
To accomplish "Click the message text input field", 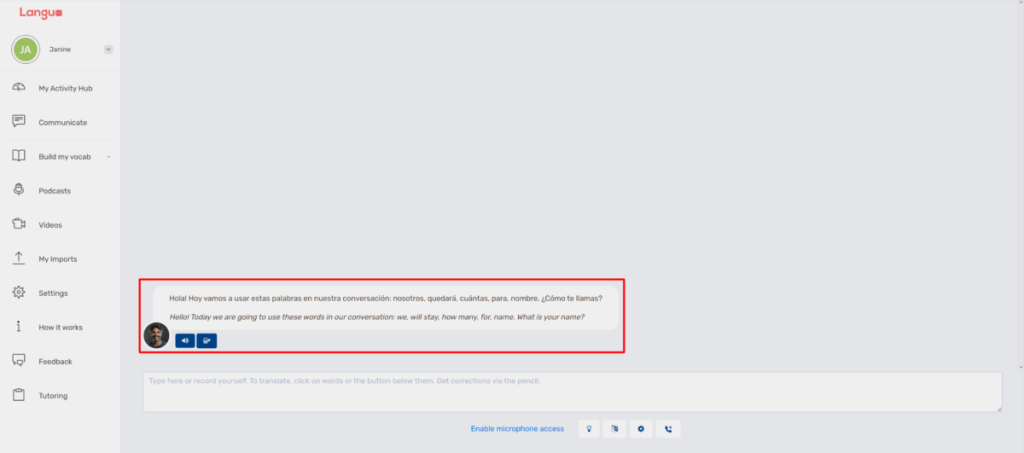I will click(572, 392).
